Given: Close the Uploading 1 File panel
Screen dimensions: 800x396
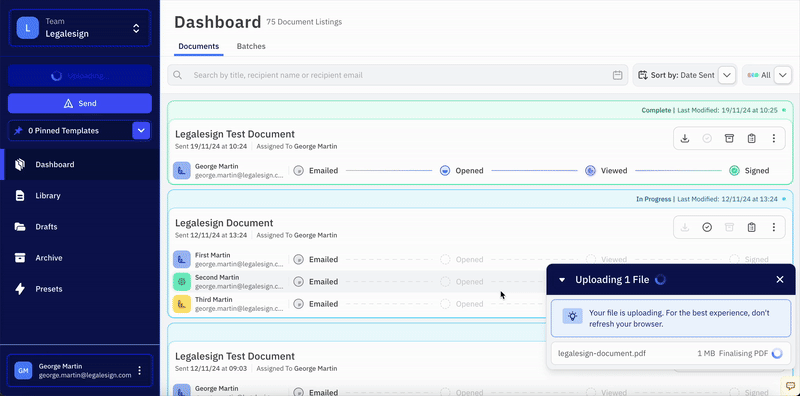Looking at the screenshot, I should [x=780, y=279].
